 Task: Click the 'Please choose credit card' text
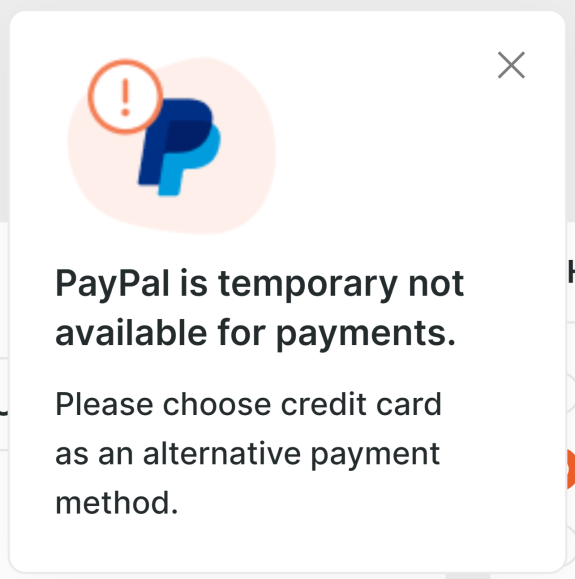coord(248,404)
